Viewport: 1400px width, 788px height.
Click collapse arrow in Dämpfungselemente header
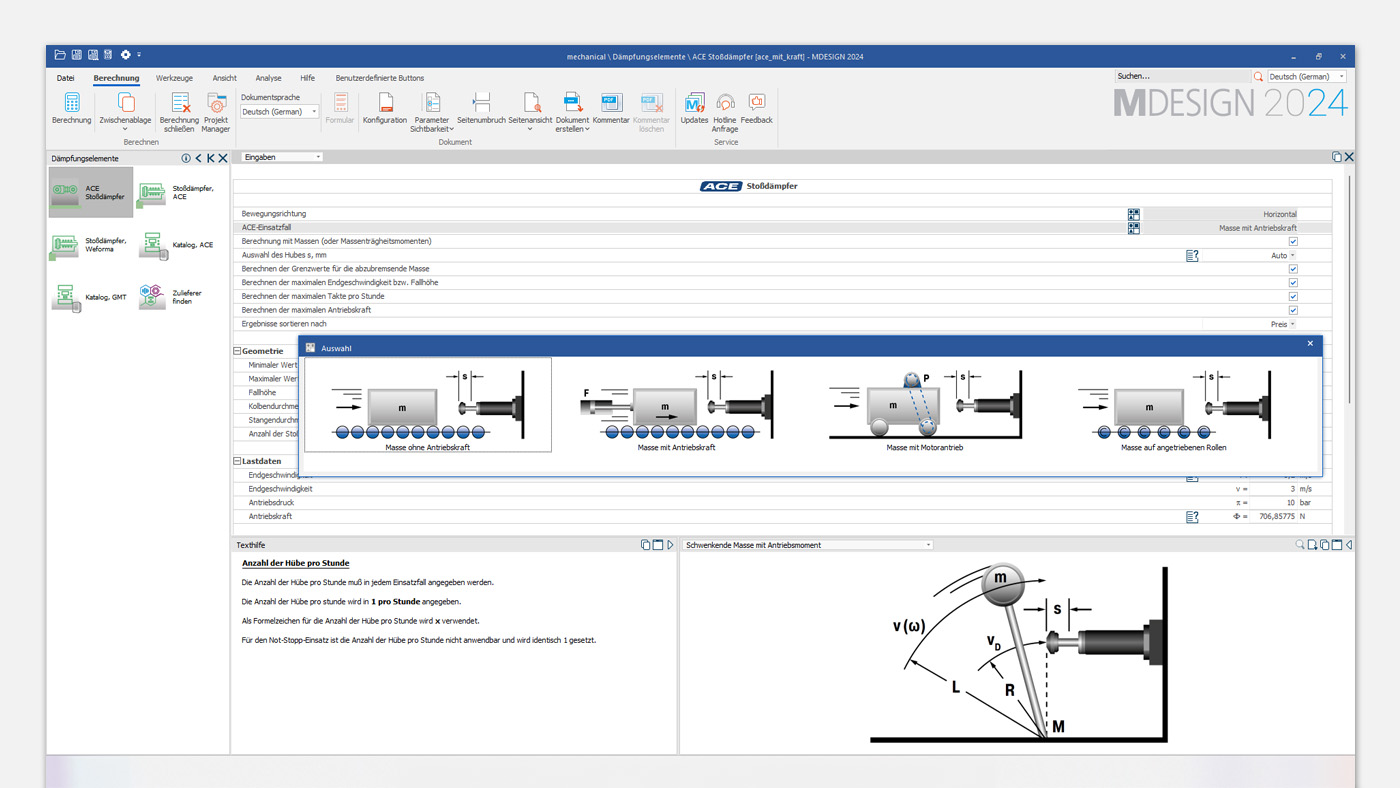click(x=198, y=158)
